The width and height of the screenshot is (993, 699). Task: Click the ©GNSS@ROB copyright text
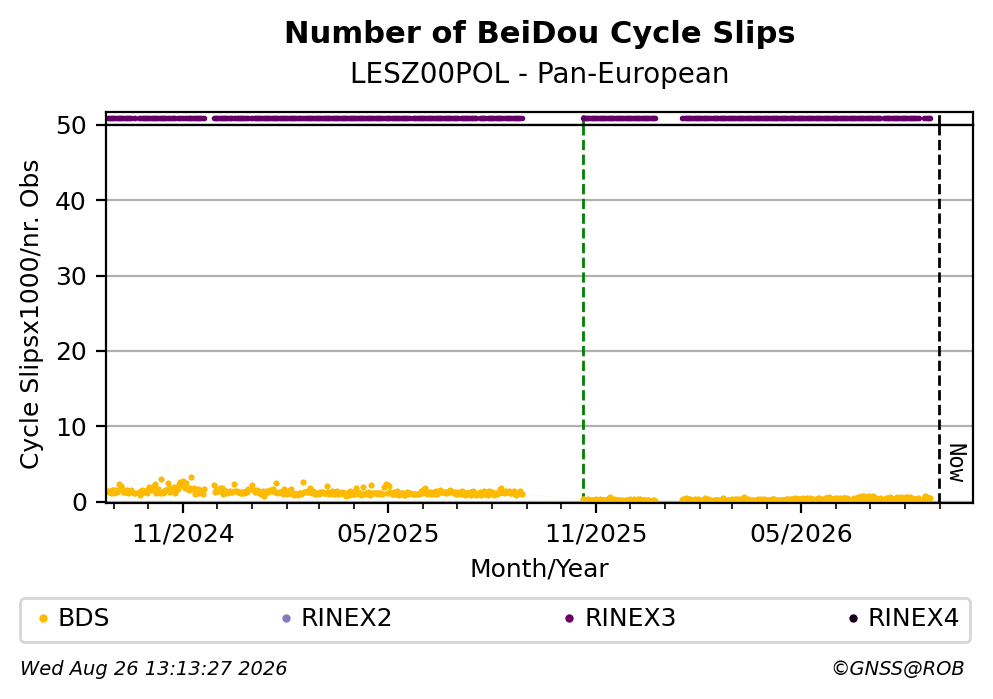coord(898,669)
